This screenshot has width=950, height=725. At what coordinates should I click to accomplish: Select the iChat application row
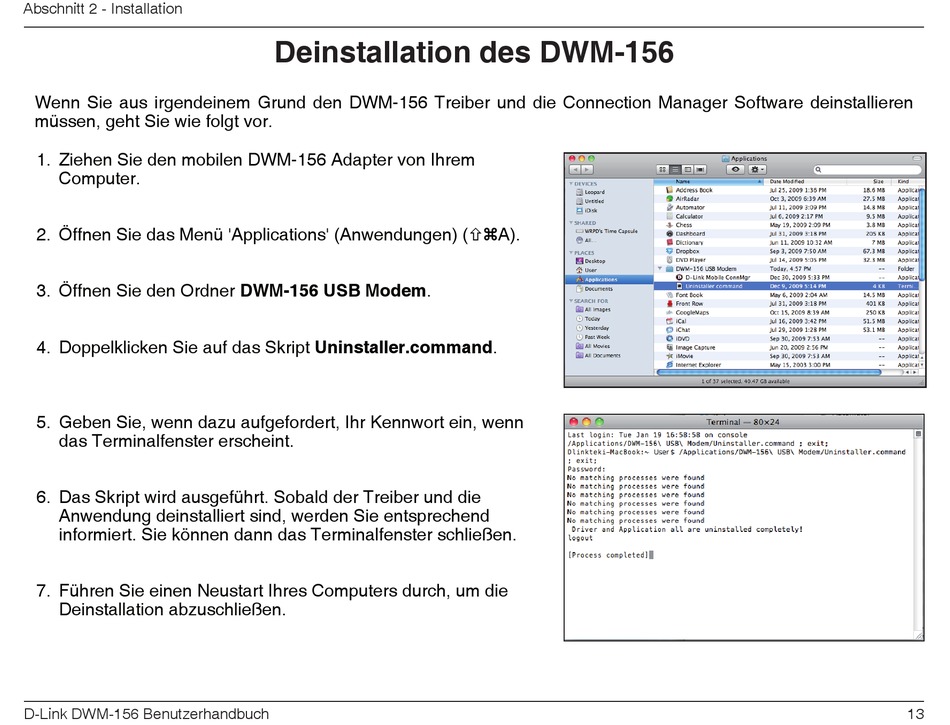[x=787, y=330]
